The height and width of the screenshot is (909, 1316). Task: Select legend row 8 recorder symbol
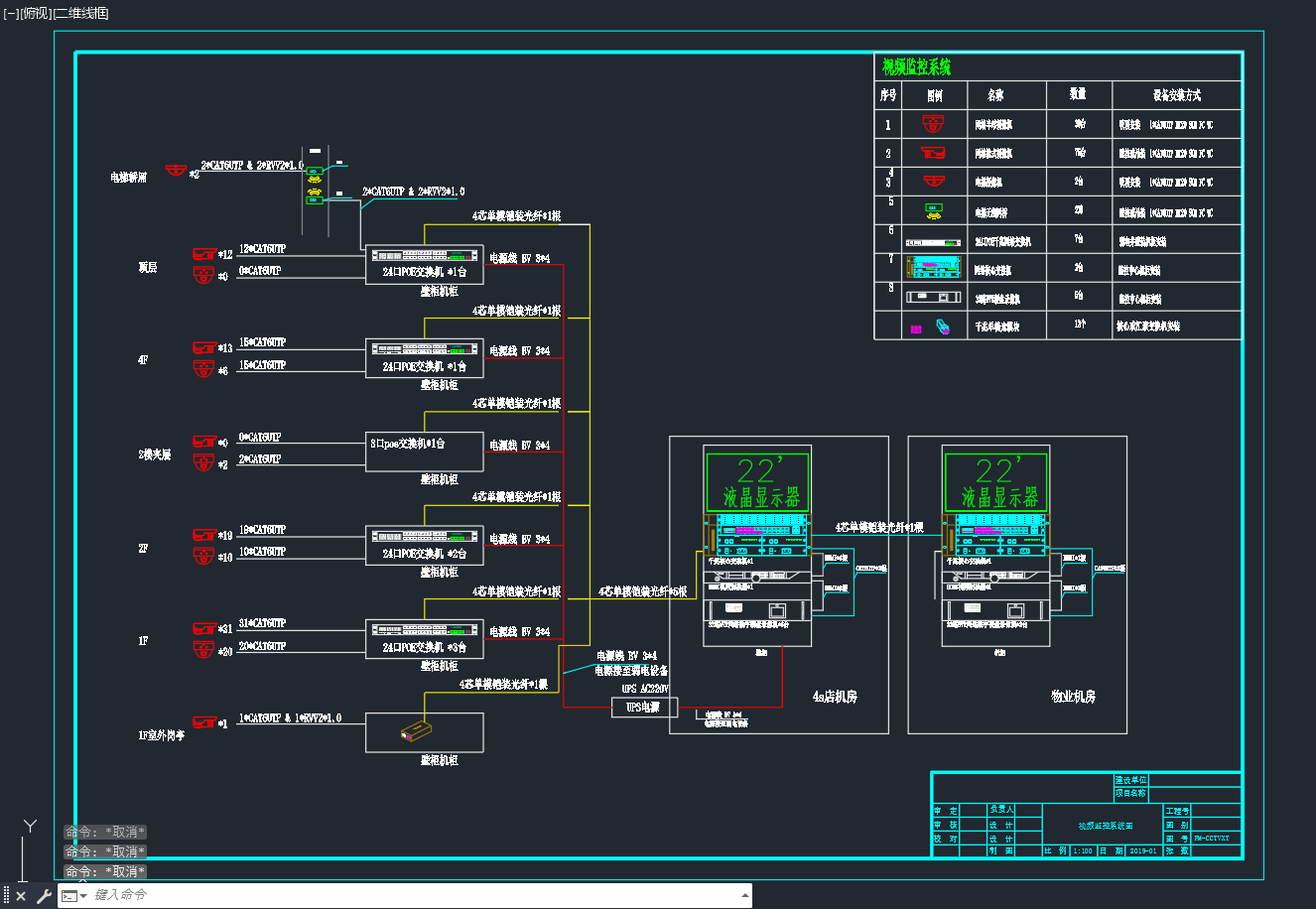[x=933, y=297]
